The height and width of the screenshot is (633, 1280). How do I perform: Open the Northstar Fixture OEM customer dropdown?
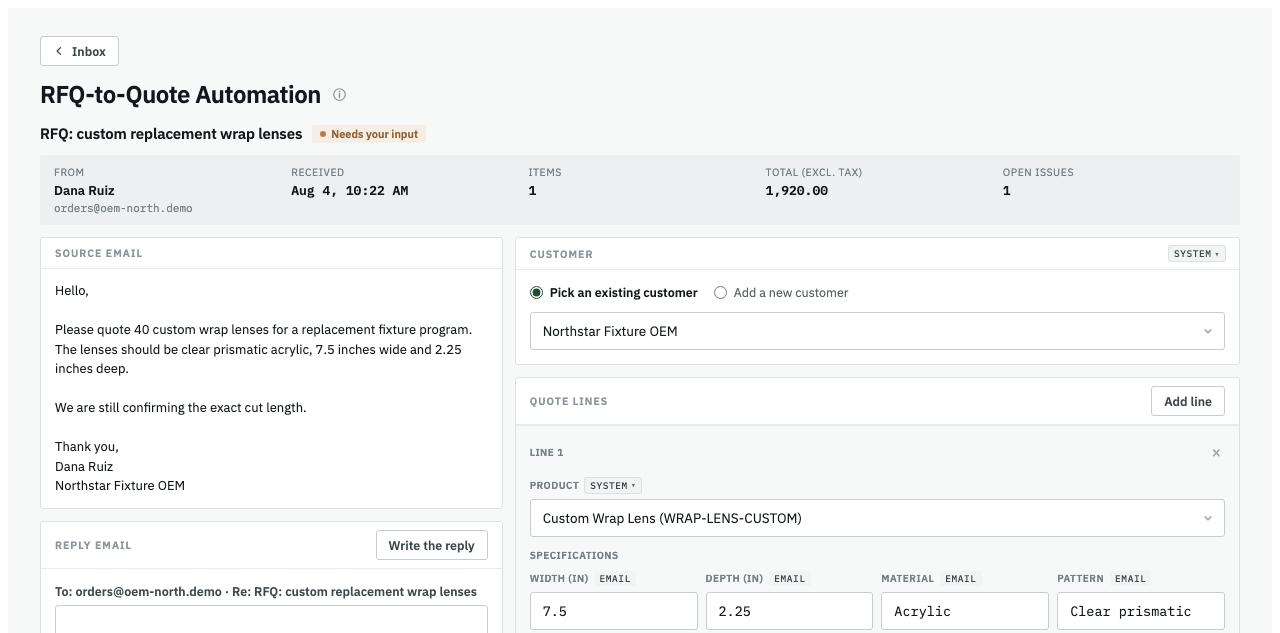tap(877, 331)
